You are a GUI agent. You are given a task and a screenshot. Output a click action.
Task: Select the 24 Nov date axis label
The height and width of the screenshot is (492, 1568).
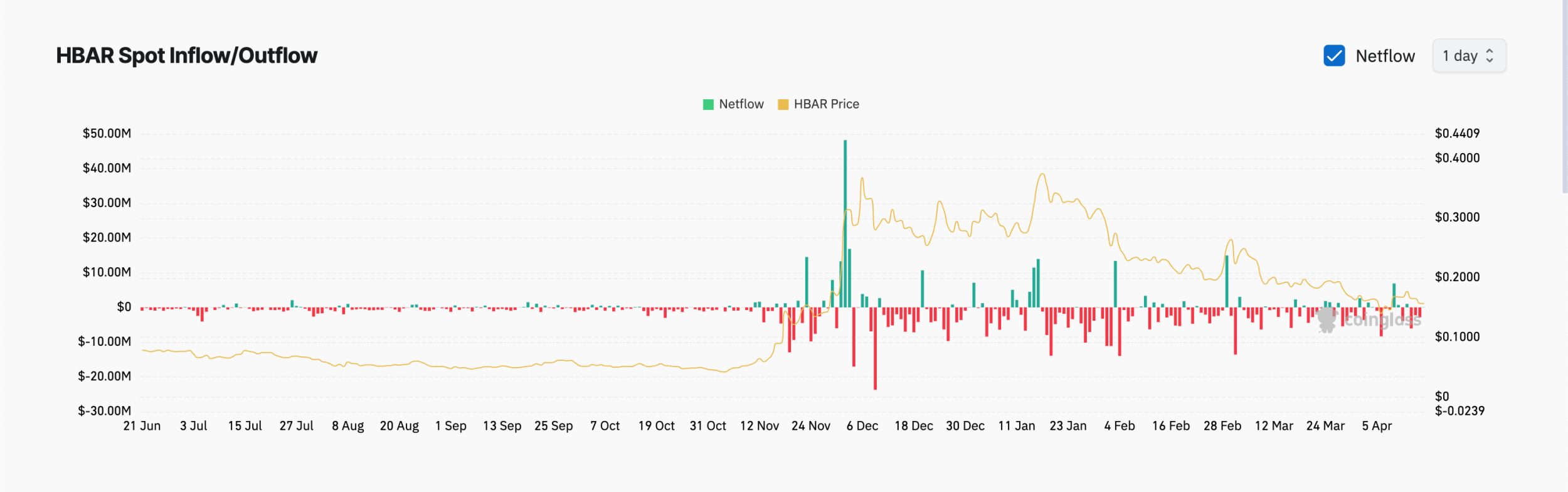click(x=810, y=425)
